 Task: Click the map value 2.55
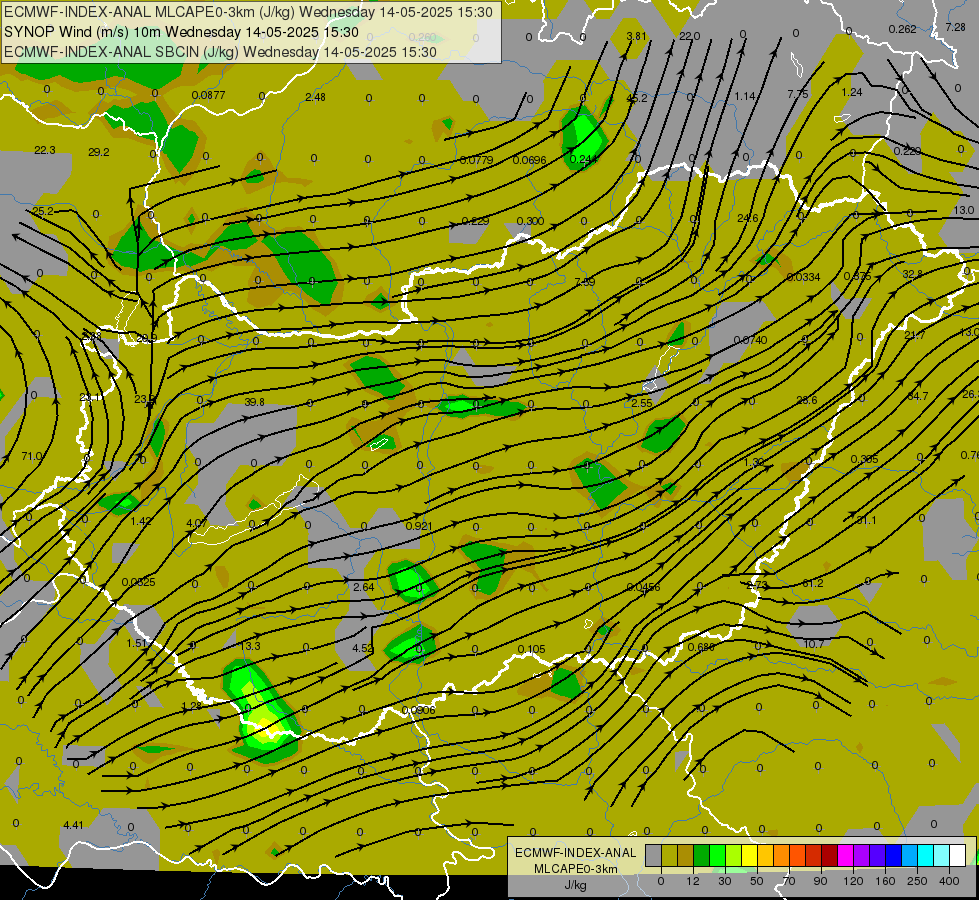pos(641,403)
